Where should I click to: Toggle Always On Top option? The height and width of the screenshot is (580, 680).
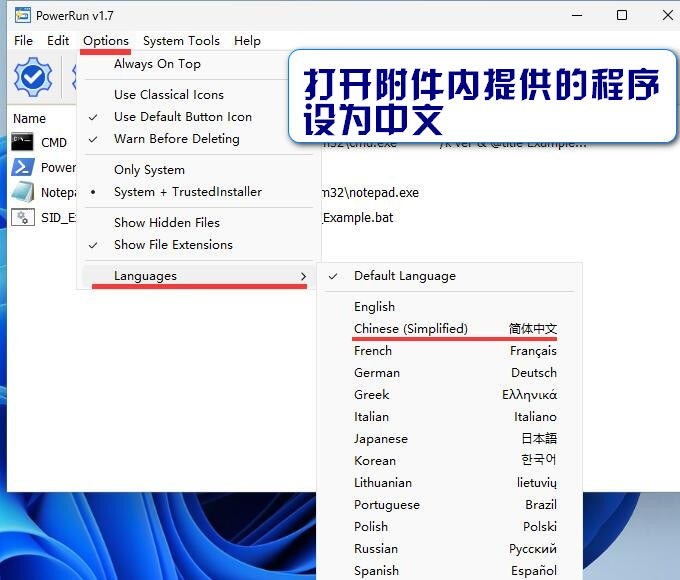tap(199, 64)
